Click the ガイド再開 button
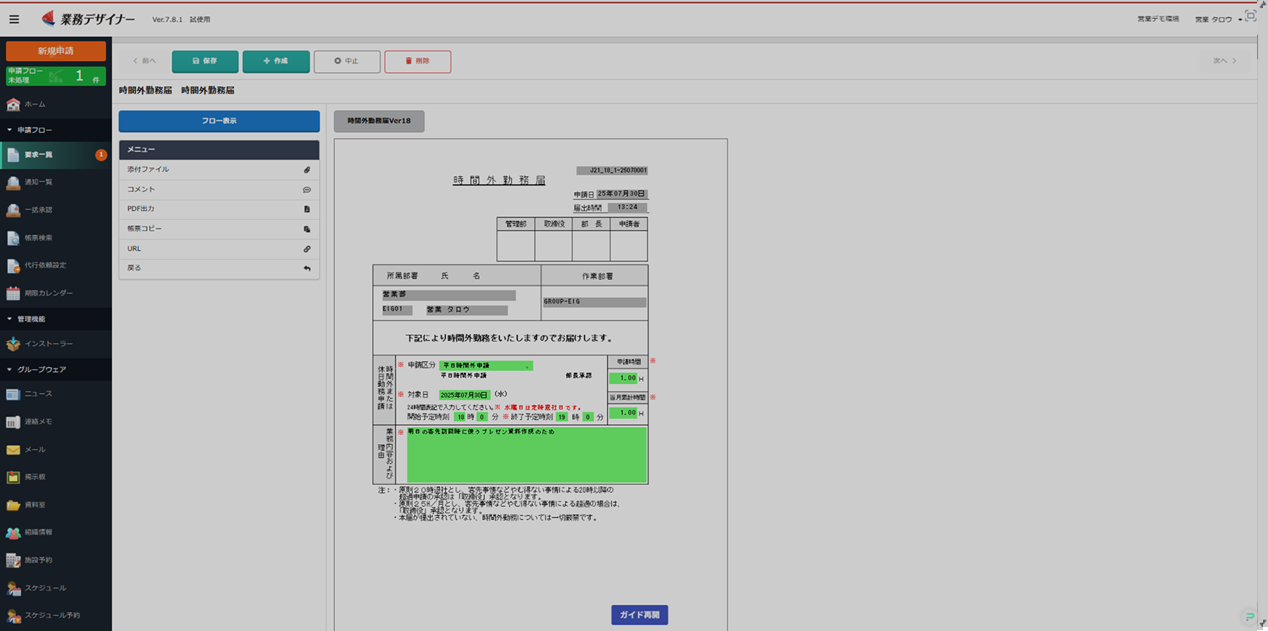The image size is (1268, 631). point(639,615)
